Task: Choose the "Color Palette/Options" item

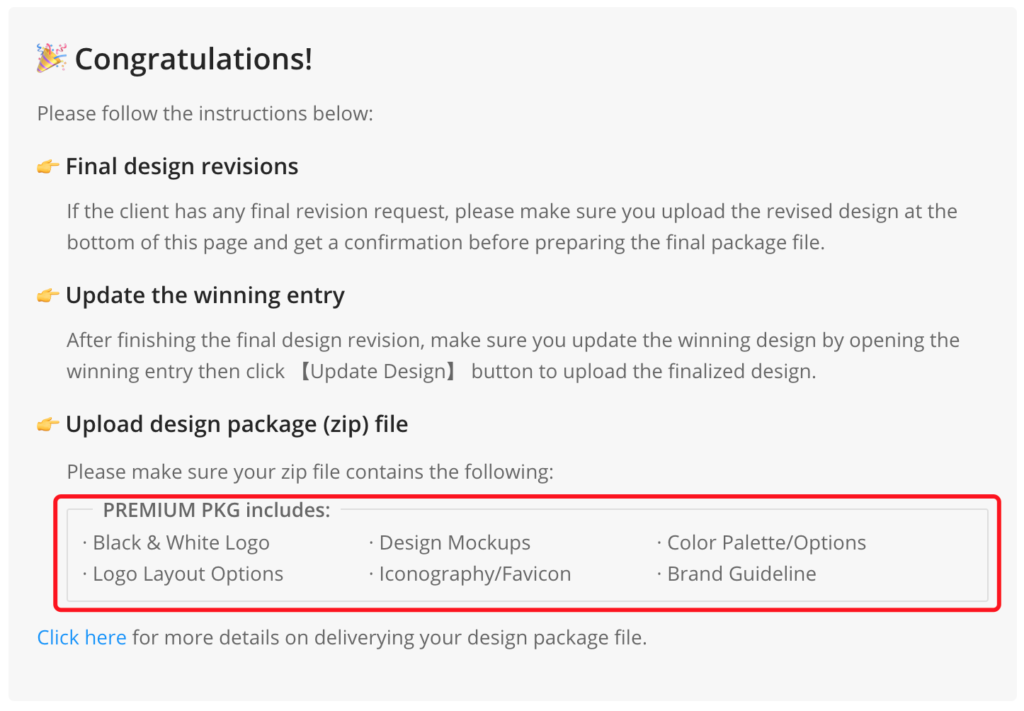Action: [x=766, y=543]
